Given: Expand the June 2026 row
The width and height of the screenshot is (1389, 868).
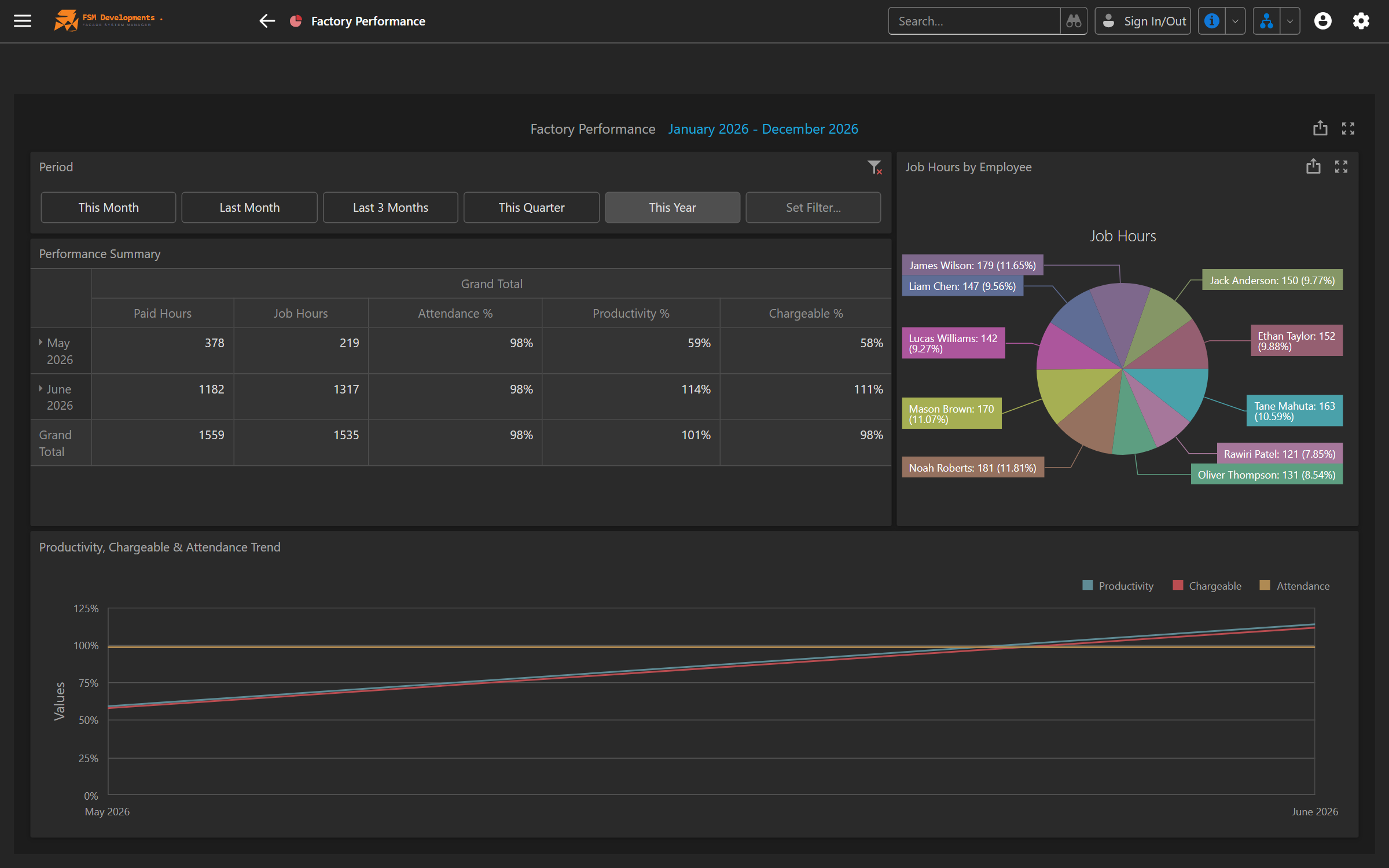Looking at the screenshot, I should (41, 389).
